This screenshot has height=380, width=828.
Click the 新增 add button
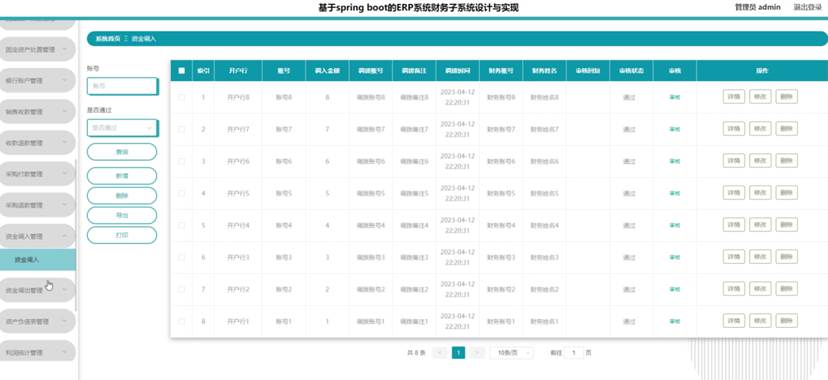pos(122,176)
